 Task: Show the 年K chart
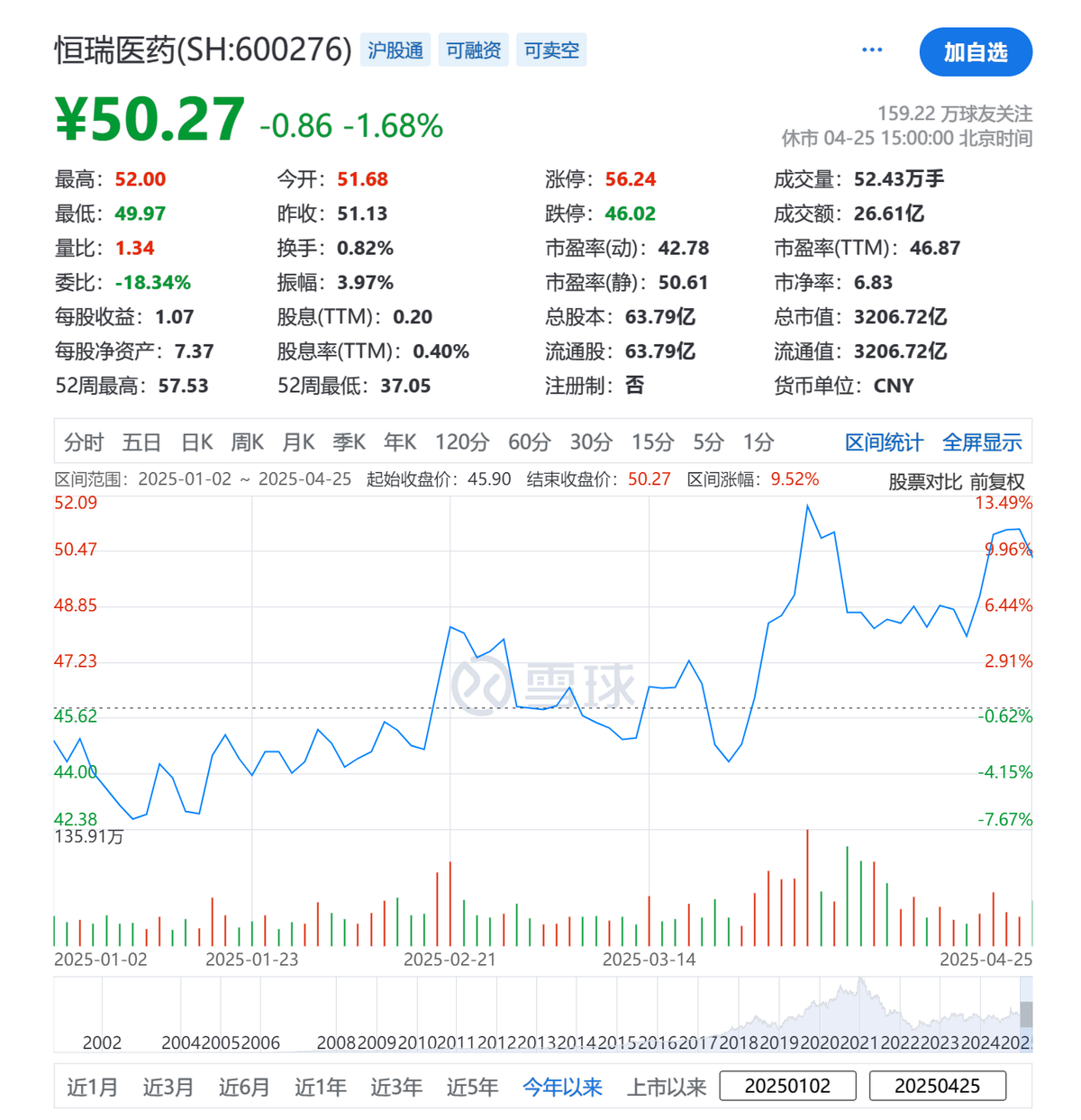400,442
